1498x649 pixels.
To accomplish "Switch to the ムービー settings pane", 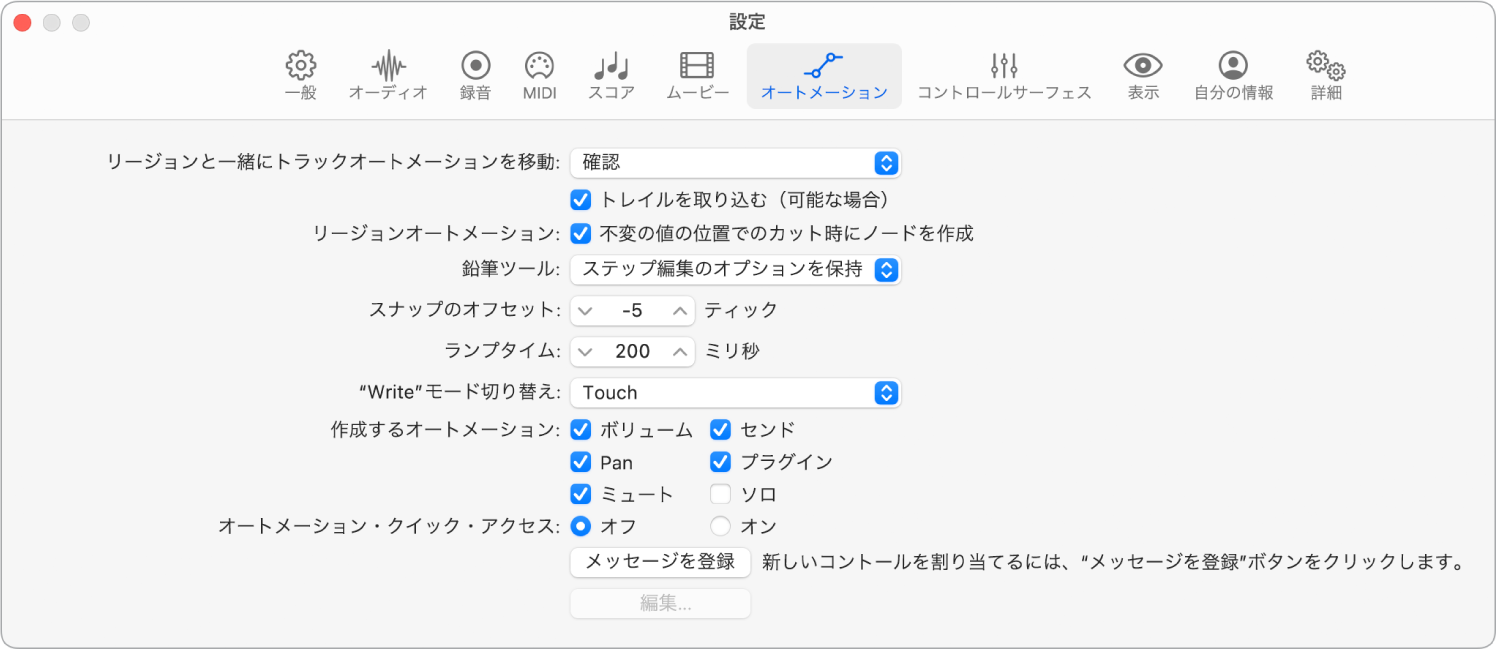I will pyautogui.click(x=695, y=75).
